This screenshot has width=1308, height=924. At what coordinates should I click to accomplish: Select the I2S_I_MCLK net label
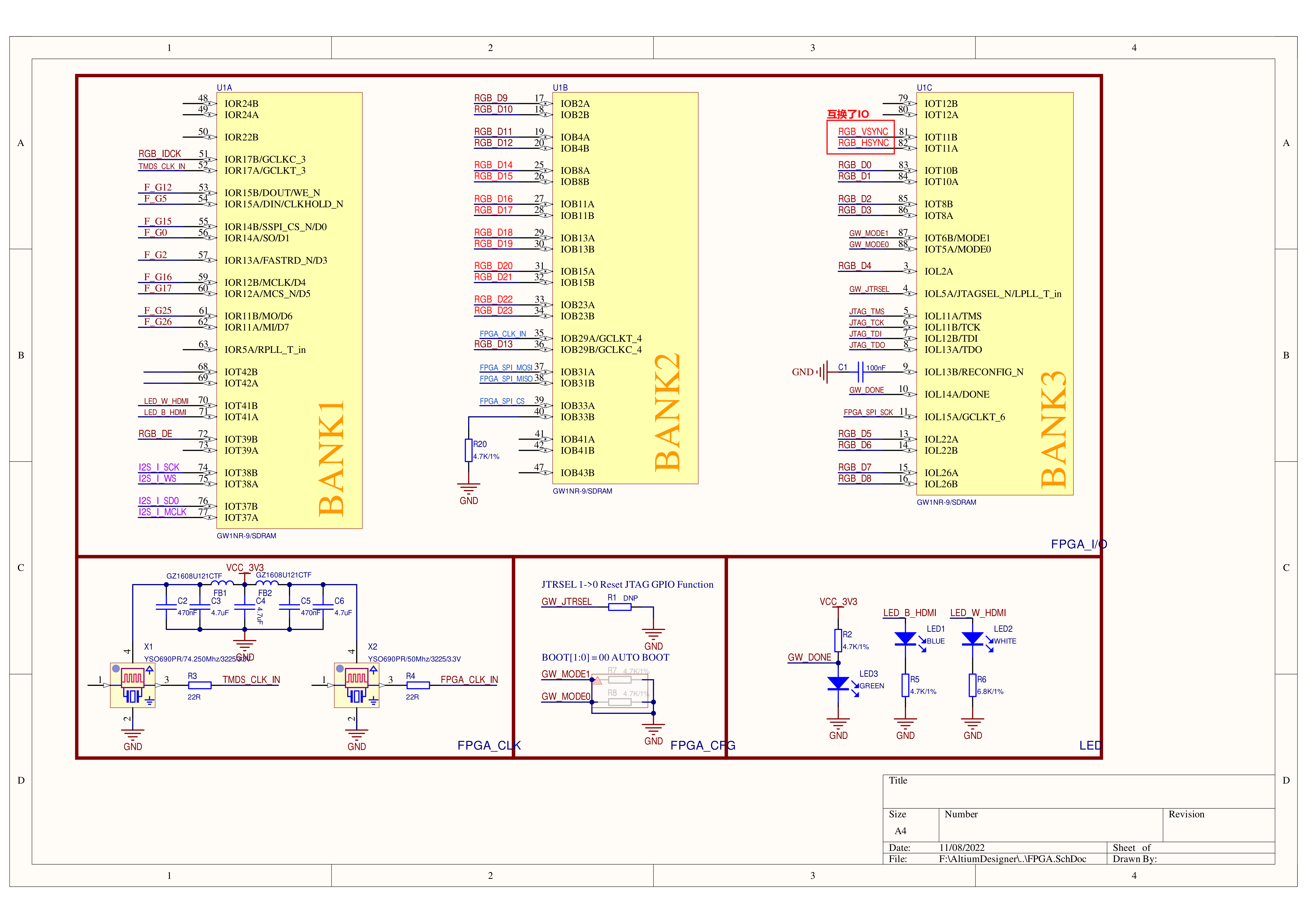[162, 512]
